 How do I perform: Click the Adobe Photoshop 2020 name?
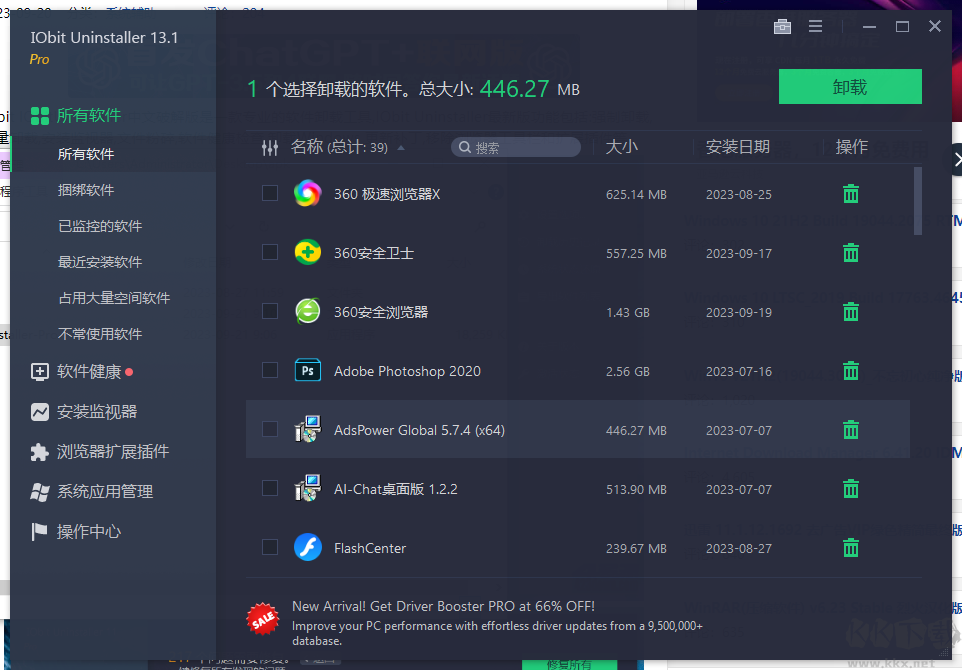click(407, 371)
